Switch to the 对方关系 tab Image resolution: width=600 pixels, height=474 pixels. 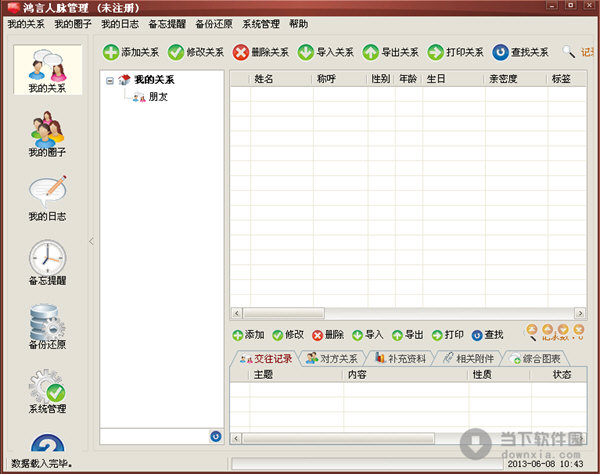[332, 358]
